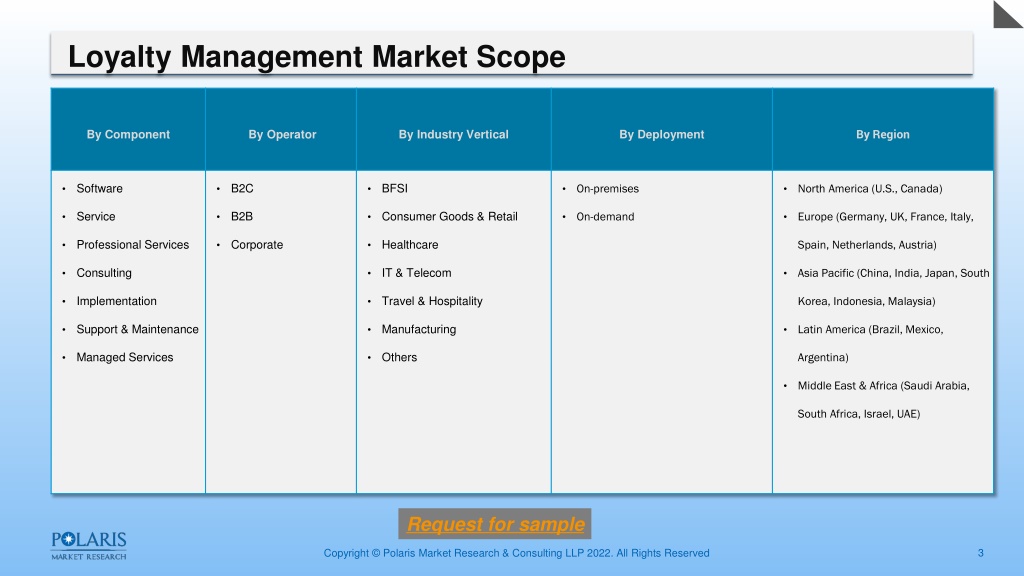Select the On-demand deployment entry
This screenshot has height=576, width=1024.
[605, 217]
